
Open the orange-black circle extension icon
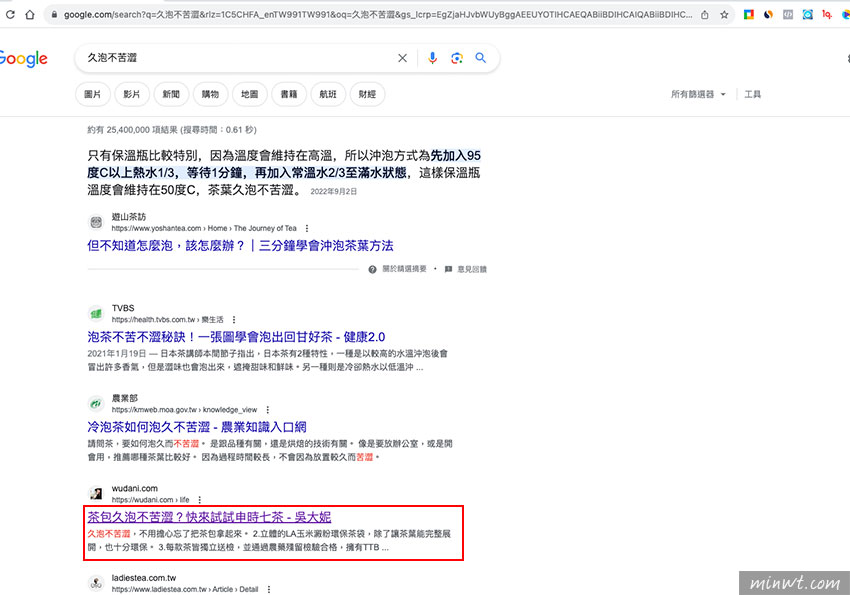pyautogui.click(x=768, y=15)
